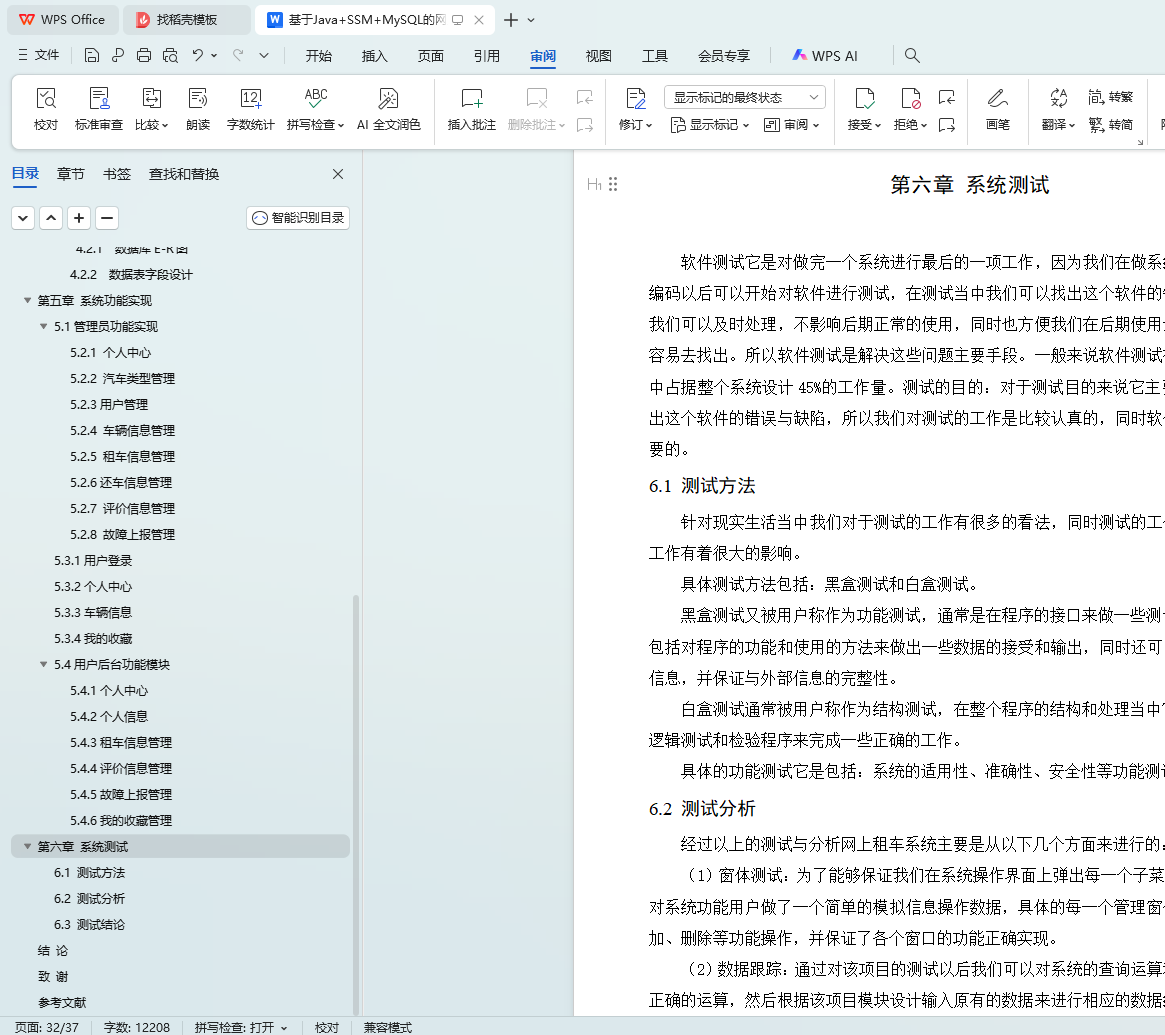Click the next change arrow icon
The height and width of the screenshot is (1035, 1165).
(947, 124)
